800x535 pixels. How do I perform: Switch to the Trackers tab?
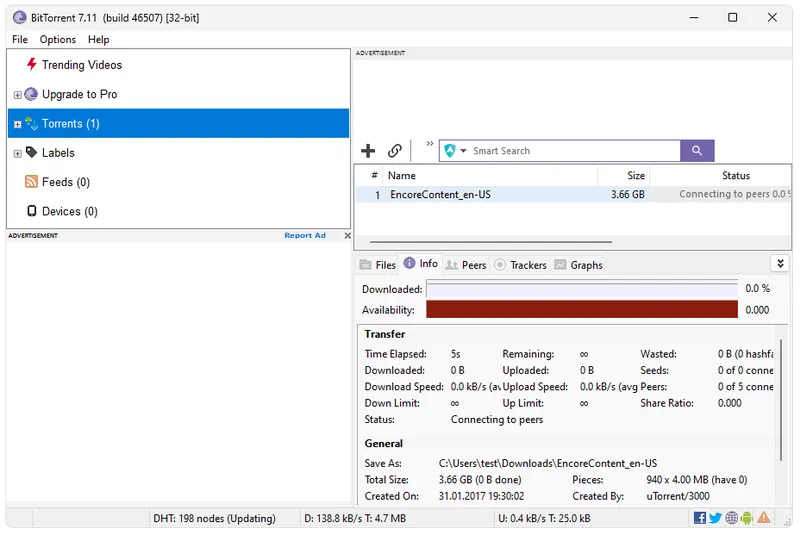coord(521,265)
